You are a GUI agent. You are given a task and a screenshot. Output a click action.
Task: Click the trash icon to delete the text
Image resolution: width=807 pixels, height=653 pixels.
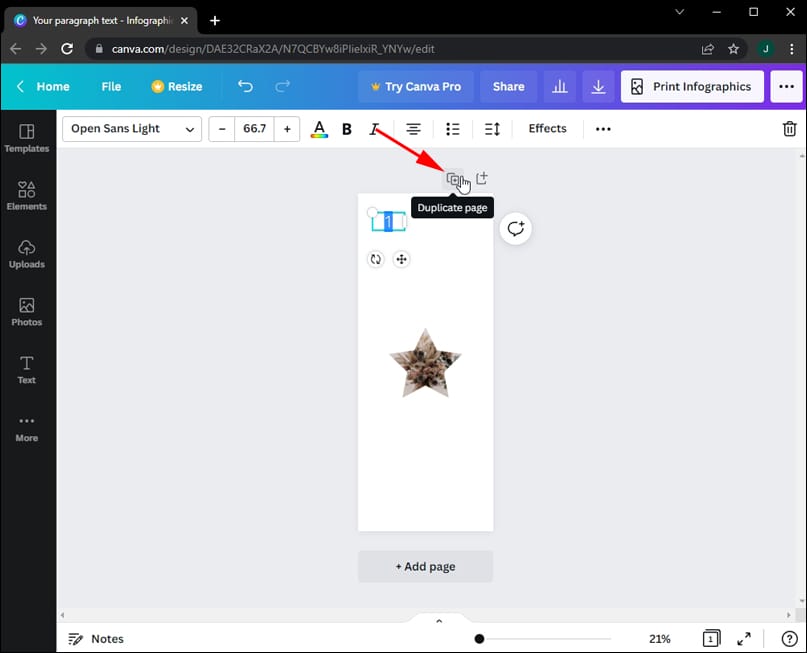789,128
